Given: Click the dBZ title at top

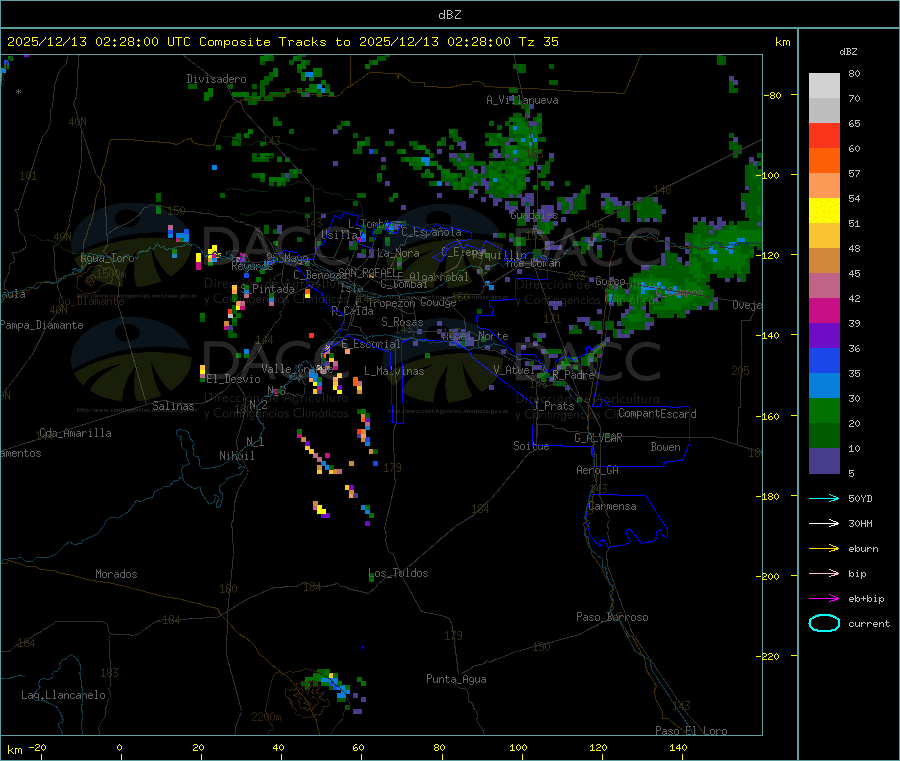Looking at the screenshot, I should [x=449, y=15].
